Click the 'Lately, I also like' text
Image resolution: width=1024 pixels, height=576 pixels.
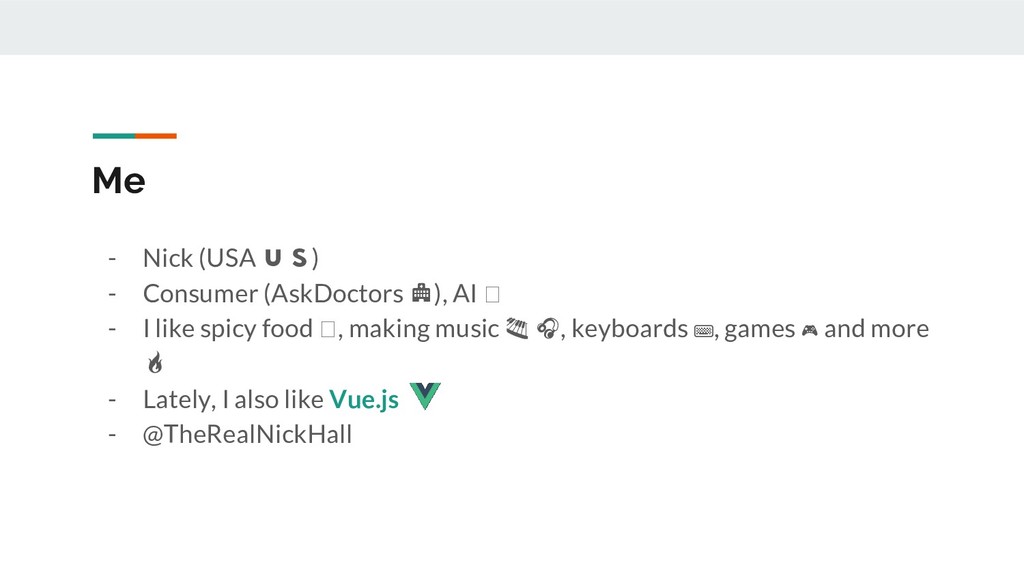tap(233, 399)
